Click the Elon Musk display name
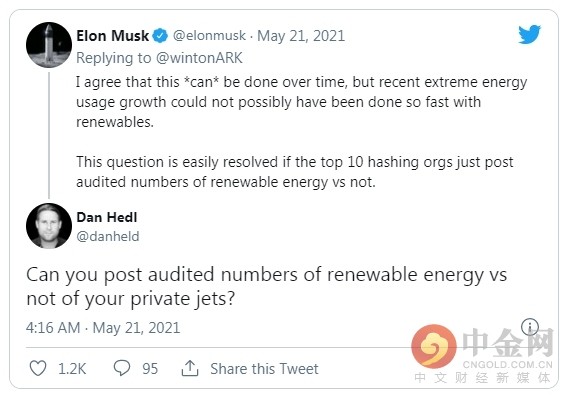Viewport: 568px width, 396px height. coord(113,36)
